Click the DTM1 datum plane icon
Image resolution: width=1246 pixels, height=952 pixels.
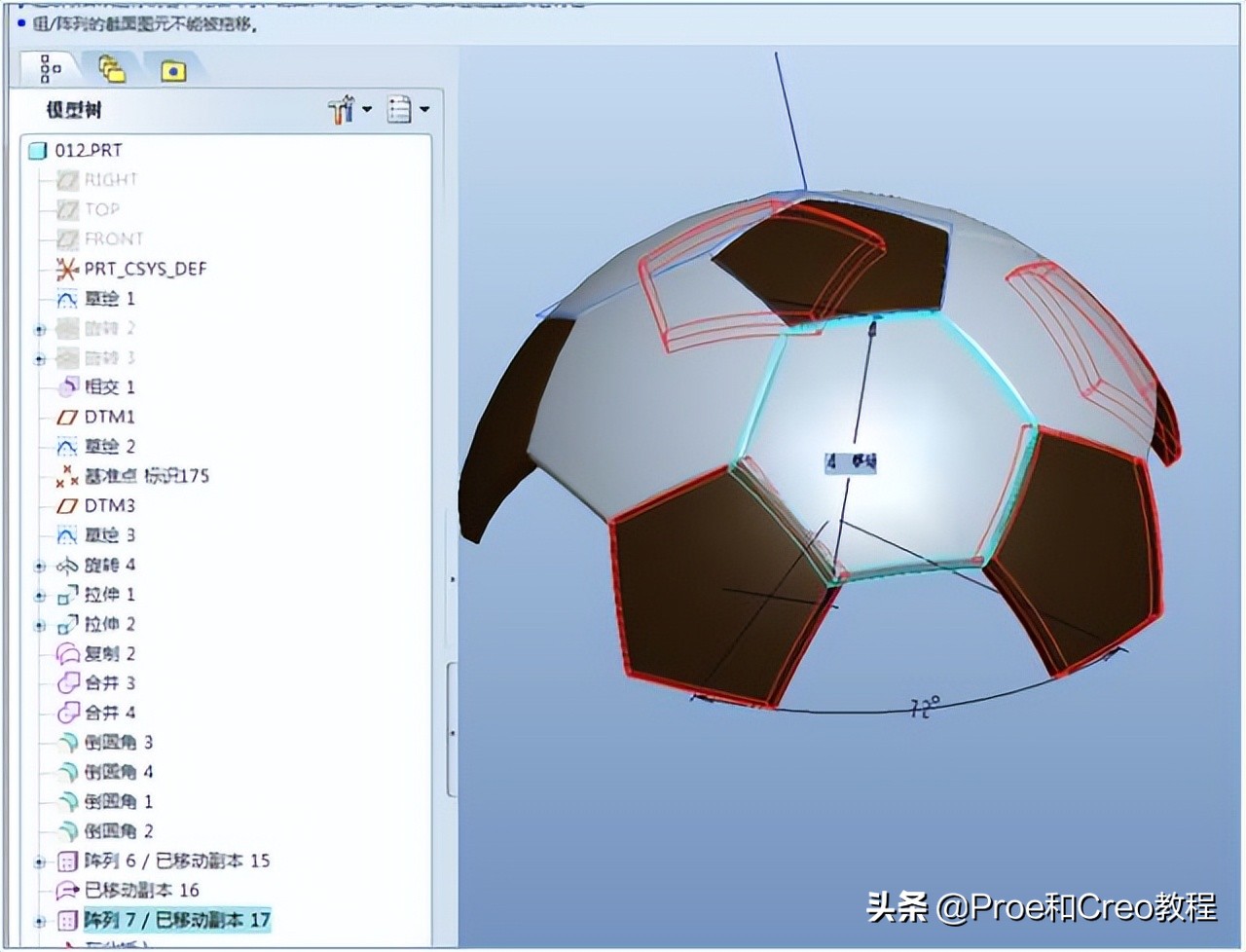coord(67,417)
